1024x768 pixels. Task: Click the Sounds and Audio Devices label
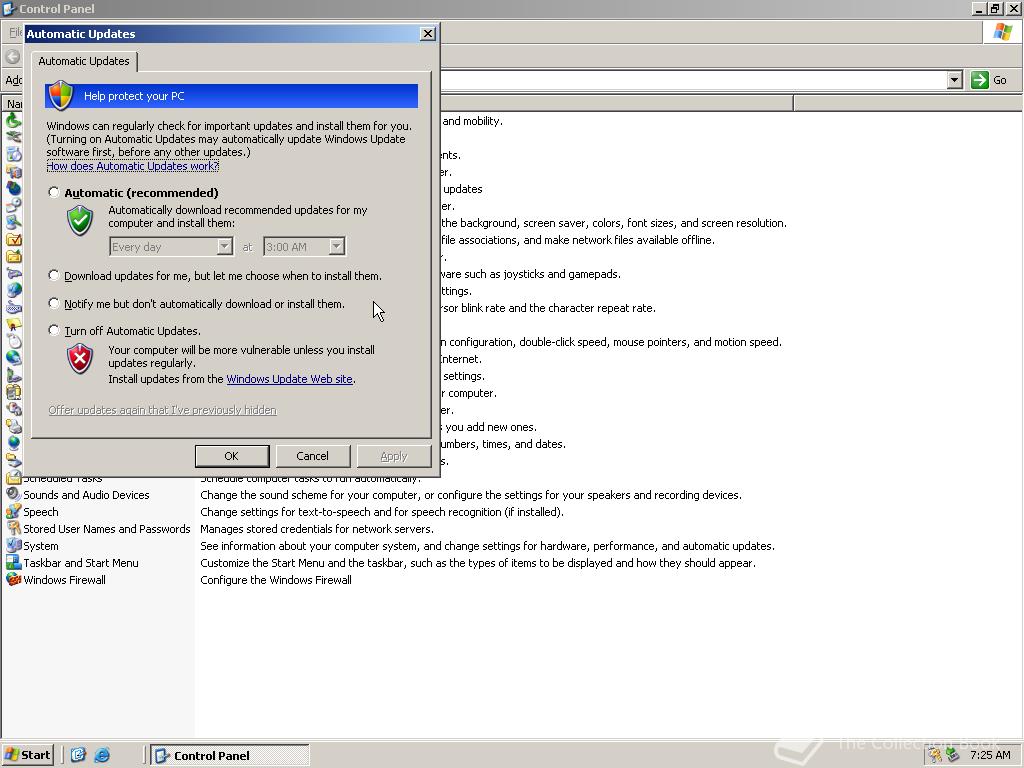point(86,495)
